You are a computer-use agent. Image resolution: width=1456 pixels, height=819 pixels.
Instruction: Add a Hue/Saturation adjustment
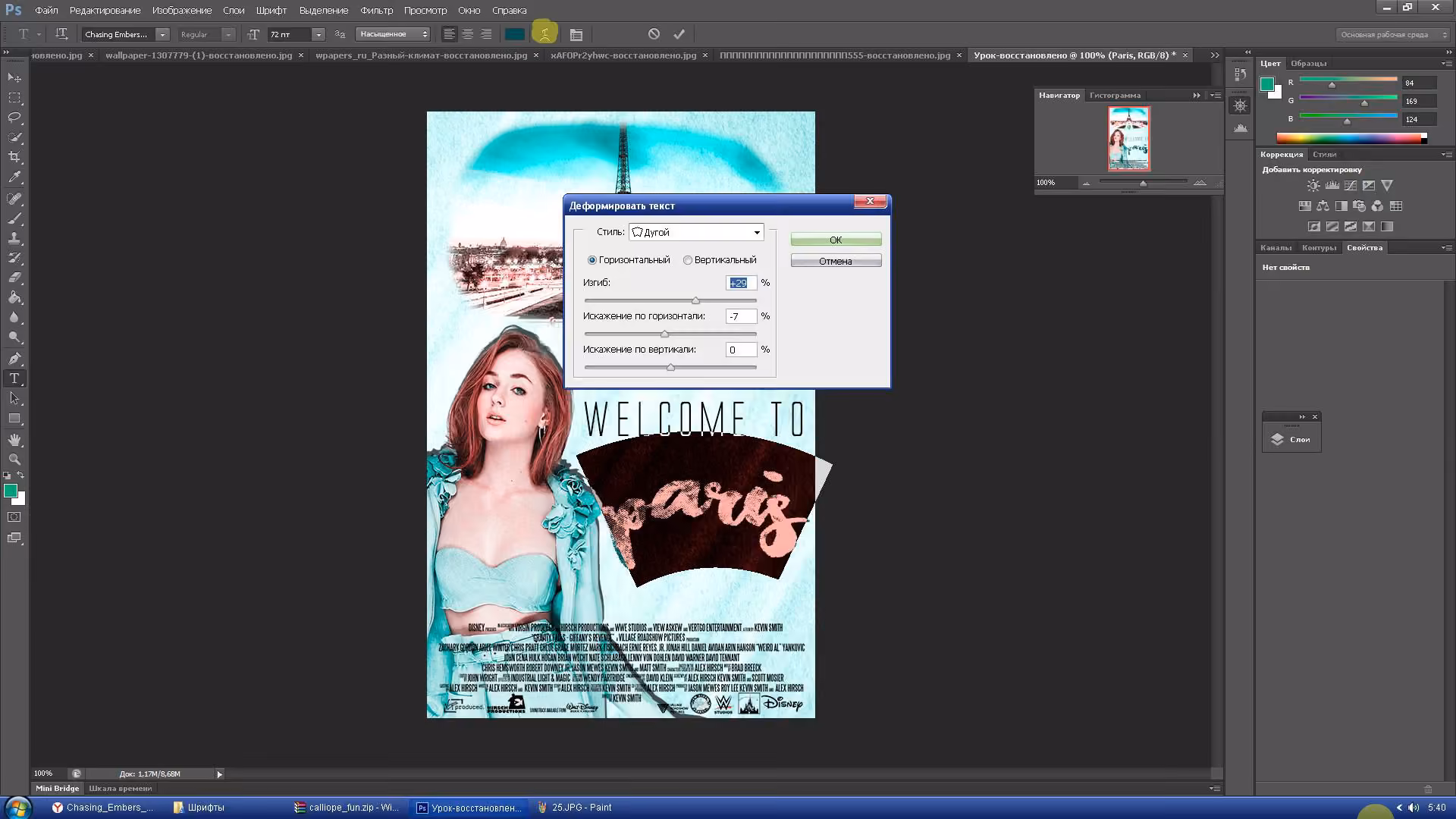pos(1304,206)
